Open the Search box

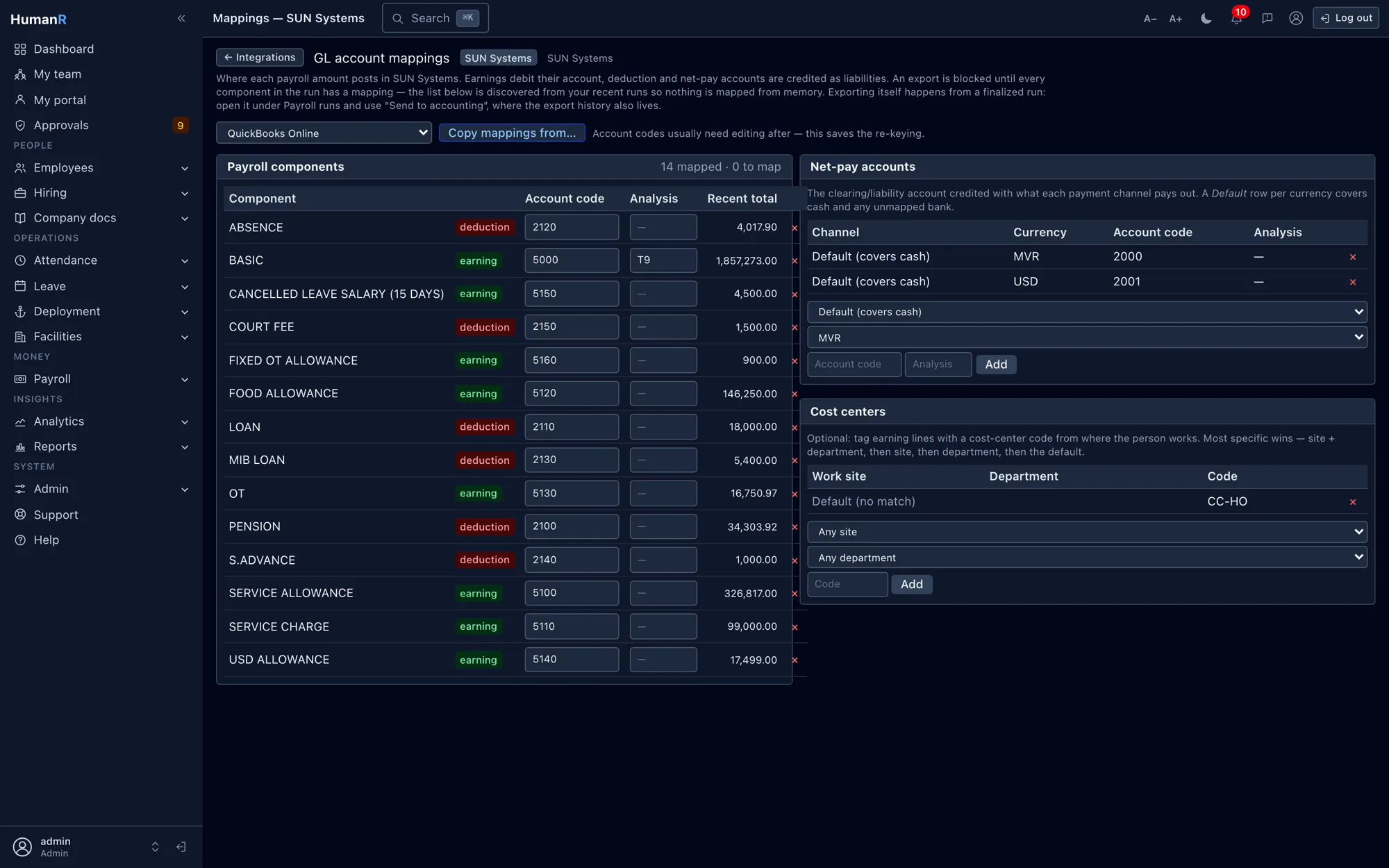[x=435, y=18]
